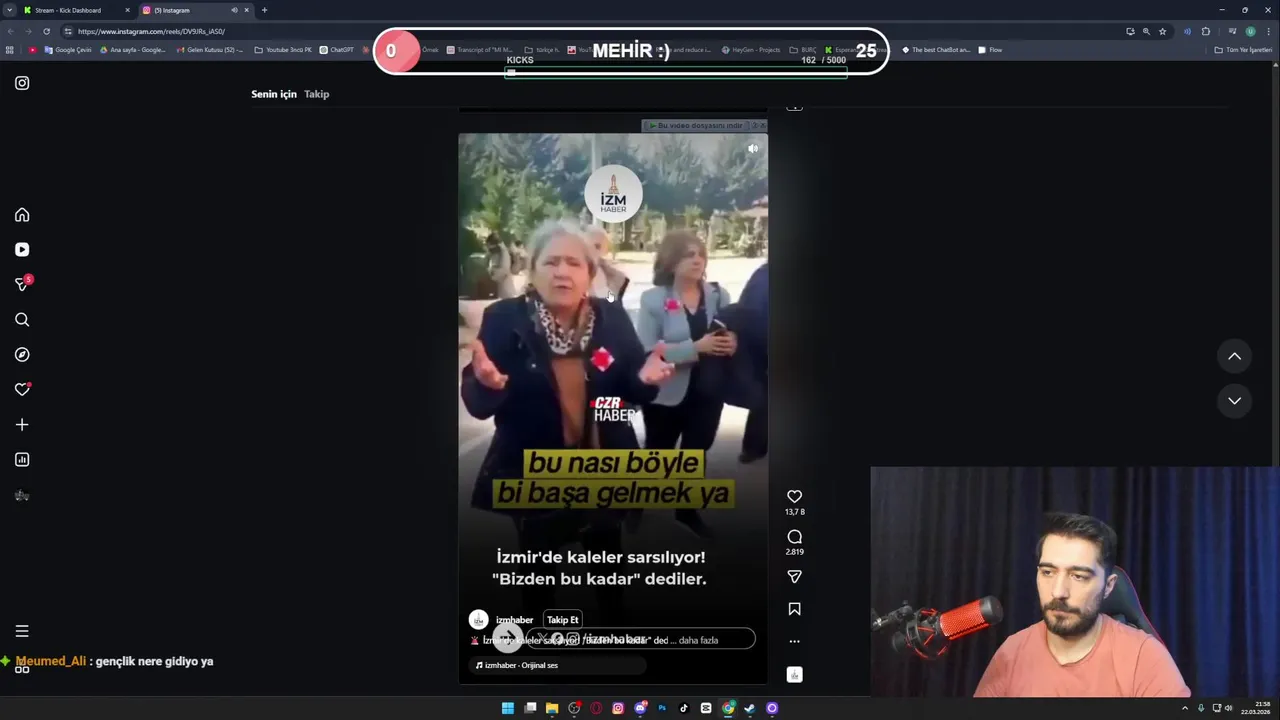Save the reel with bookmark icon
Screen dimensions: 1280x720
point(794,609)
